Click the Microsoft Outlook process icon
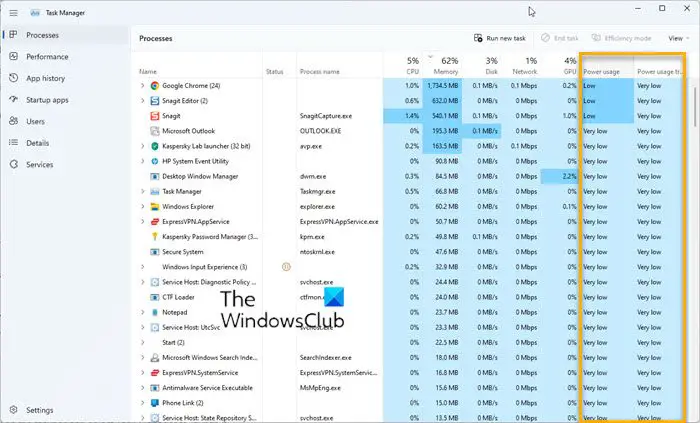 tap(154, 131)
